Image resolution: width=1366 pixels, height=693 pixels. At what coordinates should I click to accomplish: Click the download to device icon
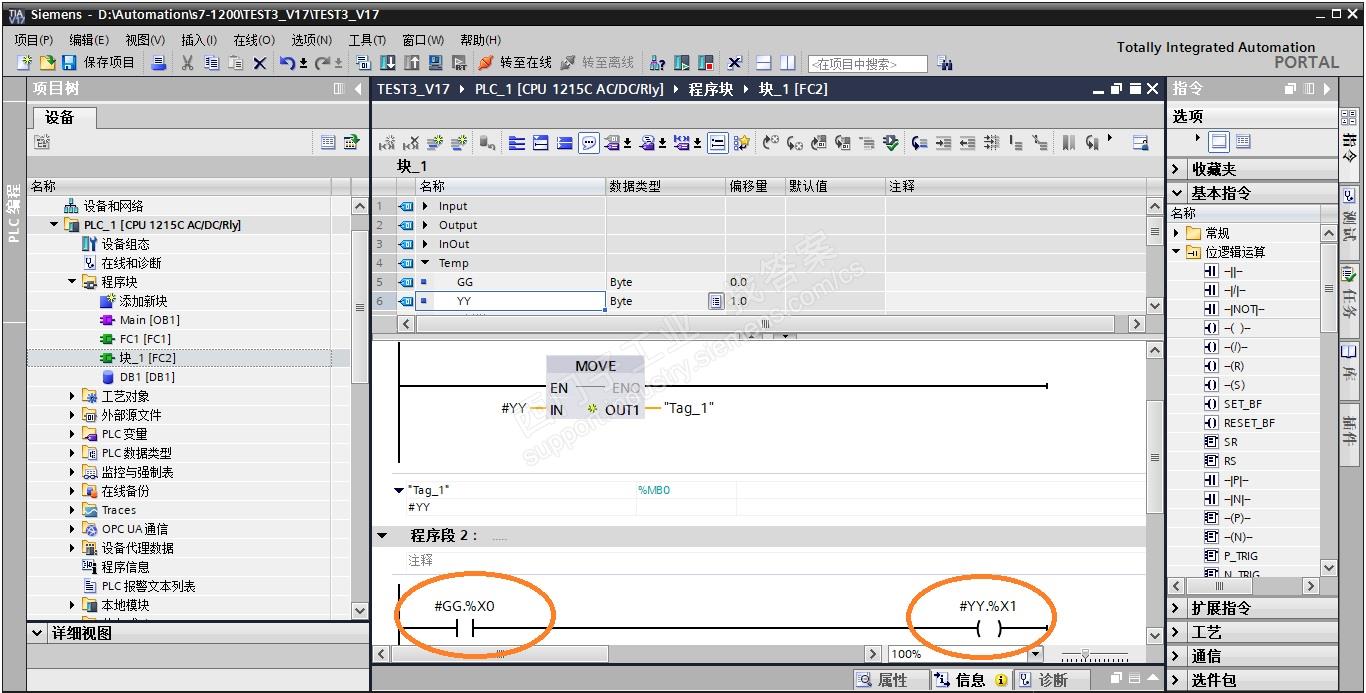(x=388, y=63)
